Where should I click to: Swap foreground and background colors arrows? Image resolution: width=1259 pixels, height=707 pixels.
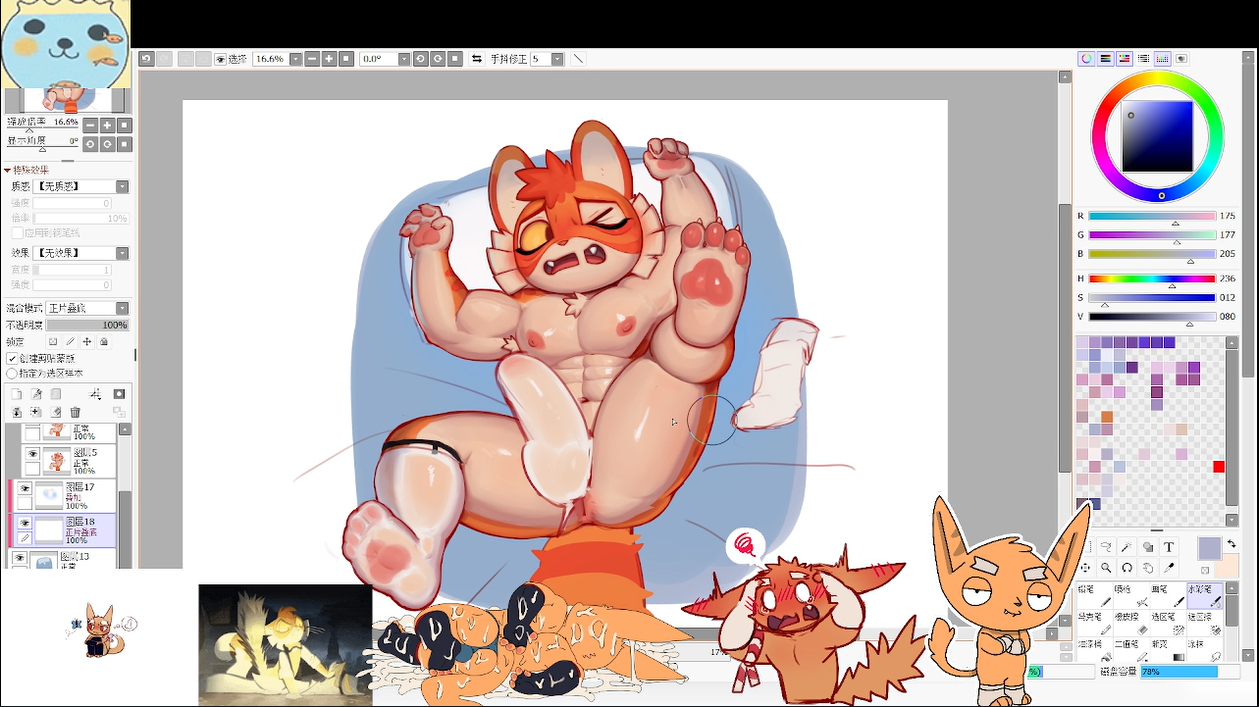[x=1232, y=543]
